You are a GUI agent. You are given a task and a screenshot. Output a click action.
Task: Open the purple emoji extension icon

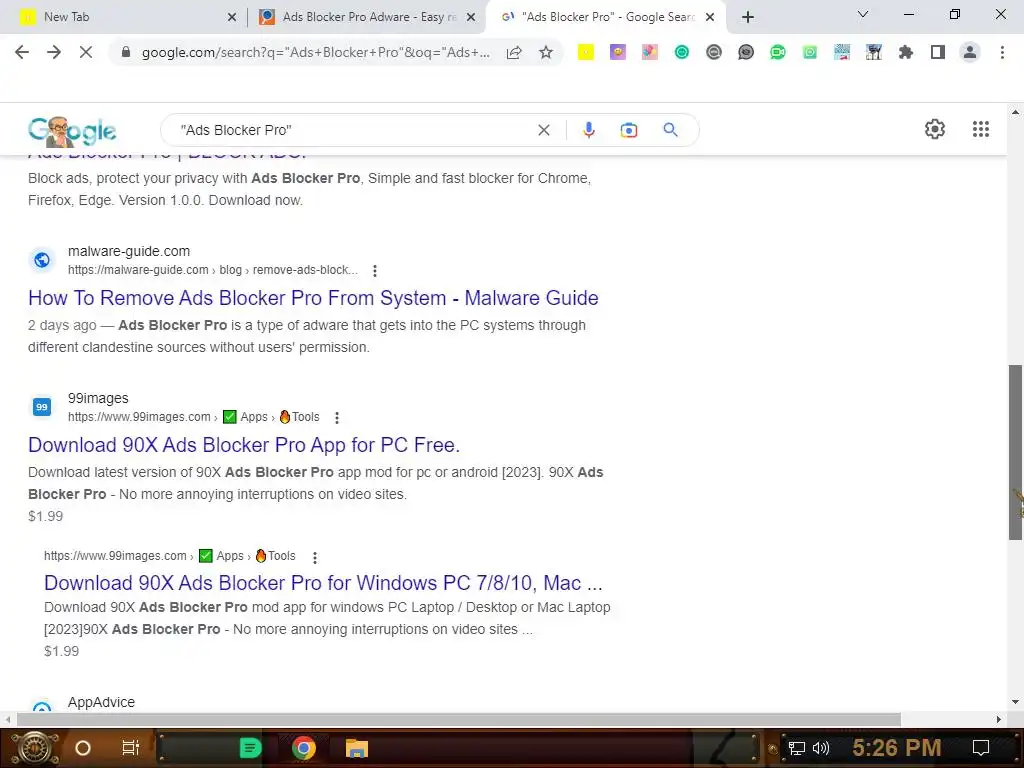pos(618,52)
